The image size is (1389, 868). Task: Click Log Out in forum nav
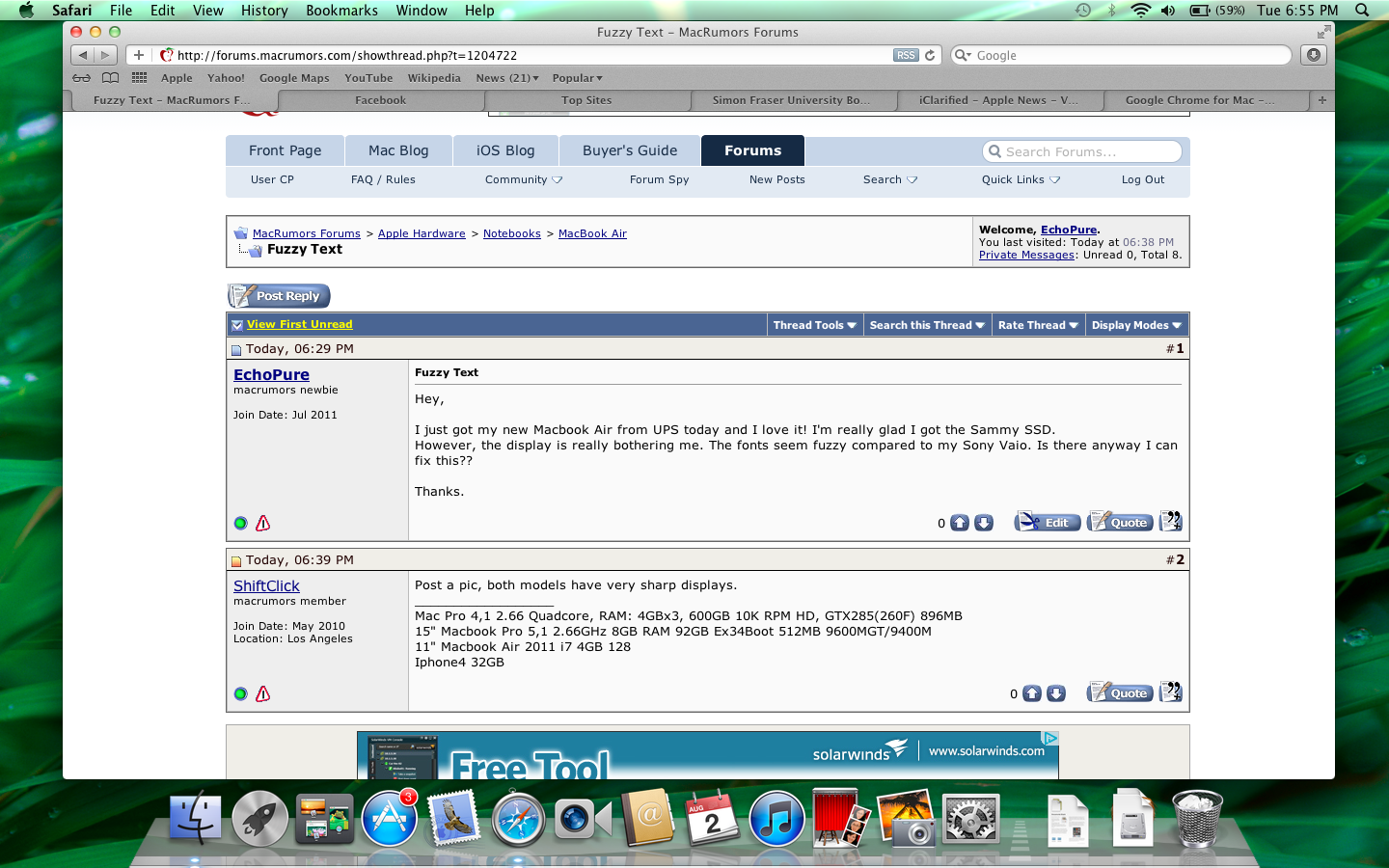point(1143,179)
